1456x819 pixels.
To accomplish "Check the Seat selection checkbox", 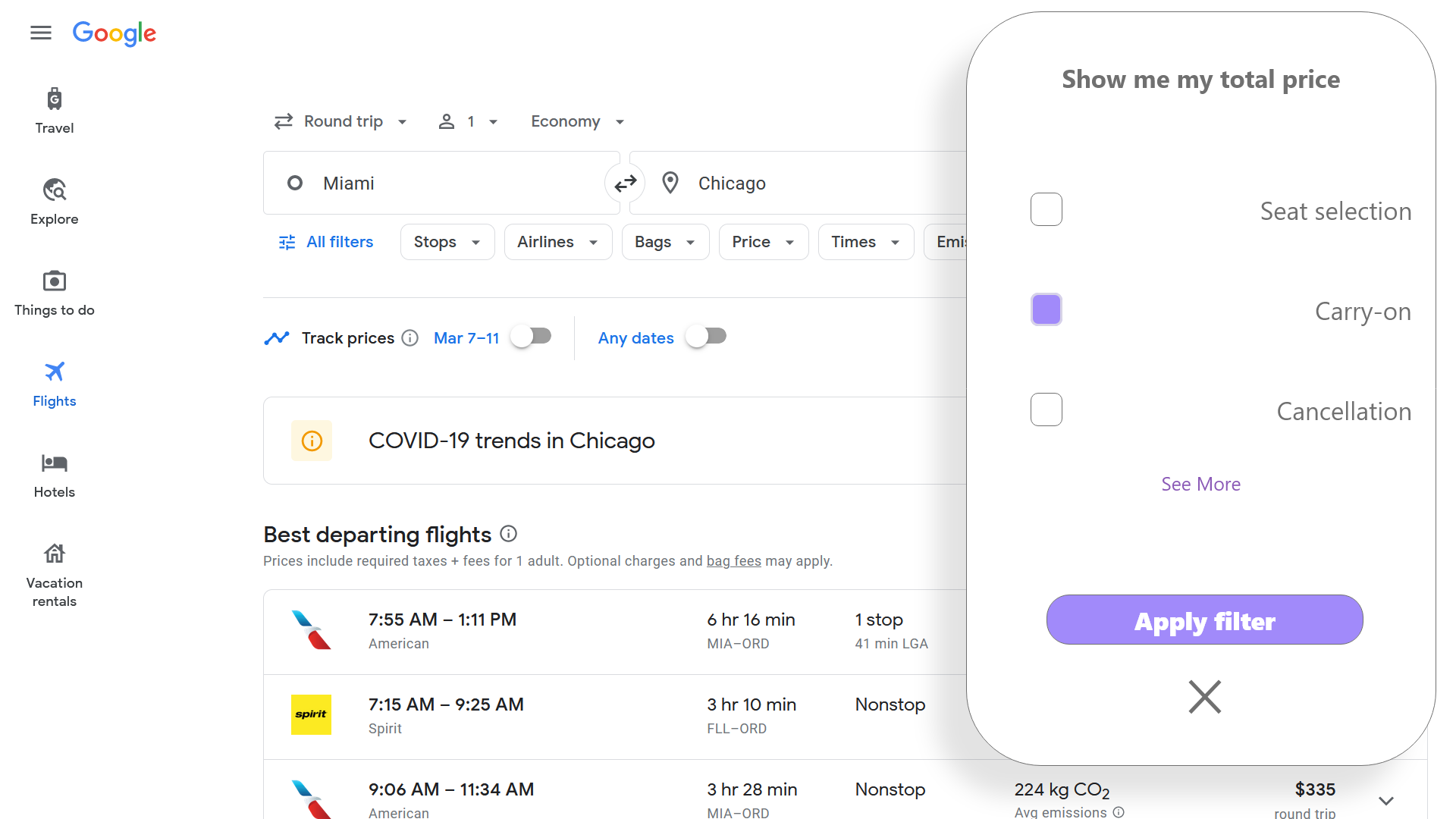I will tap(1046, 210).
